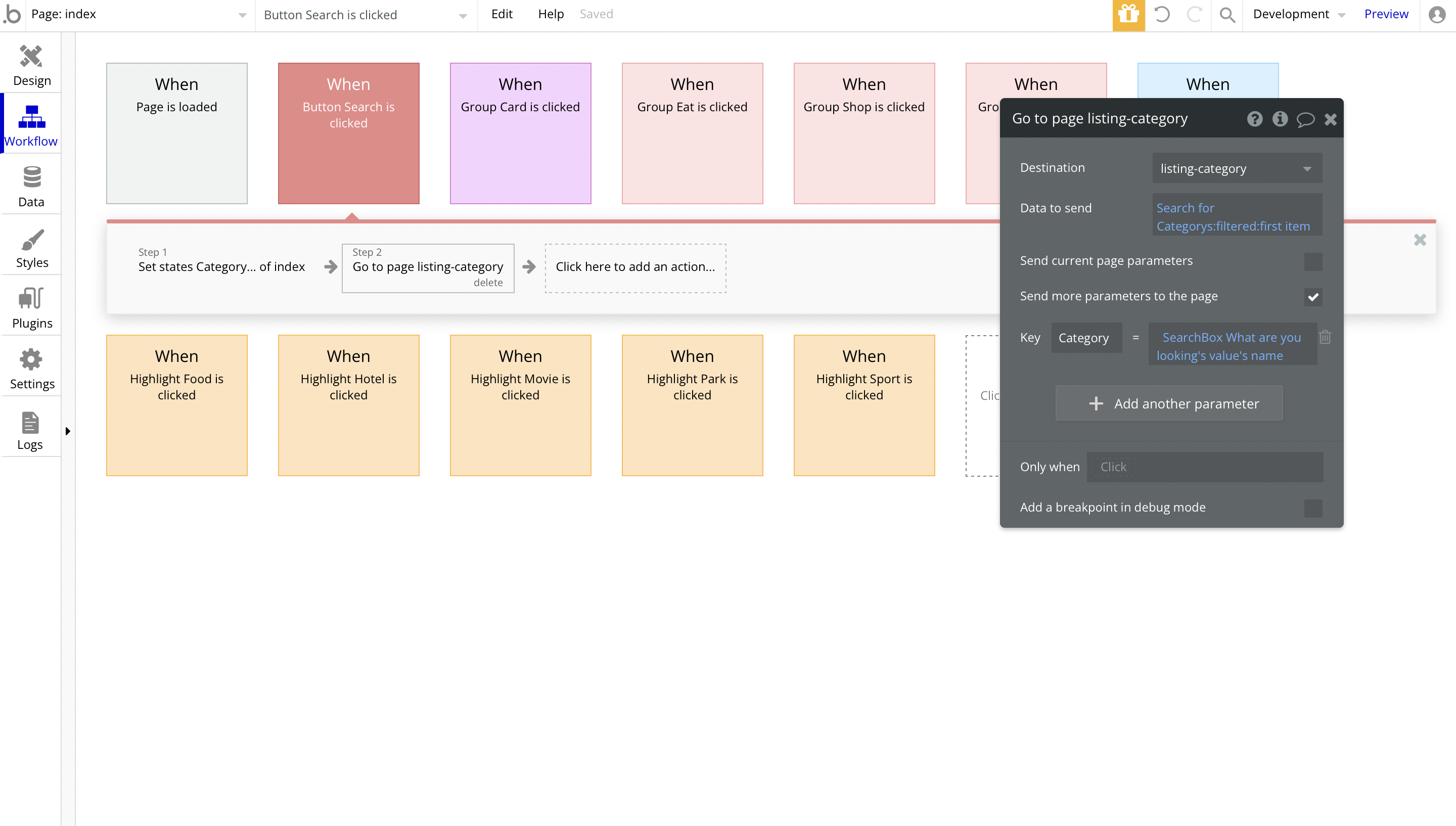Click the gift box icon
Image resolution: width=1456 pixels, height=826 pixels.
1128,15
